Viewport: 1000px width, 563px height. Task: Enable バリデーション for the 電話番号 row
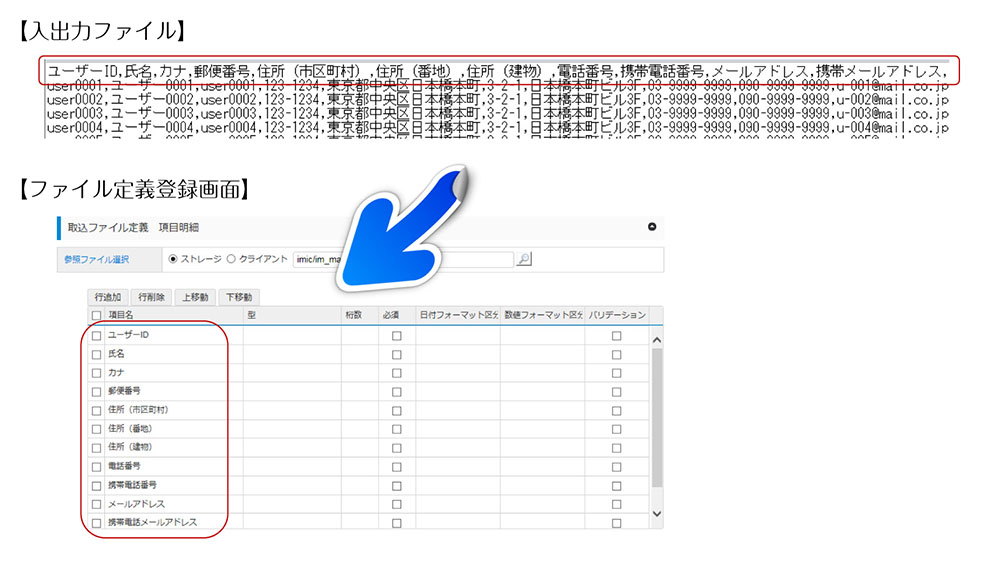coord(616,467)
